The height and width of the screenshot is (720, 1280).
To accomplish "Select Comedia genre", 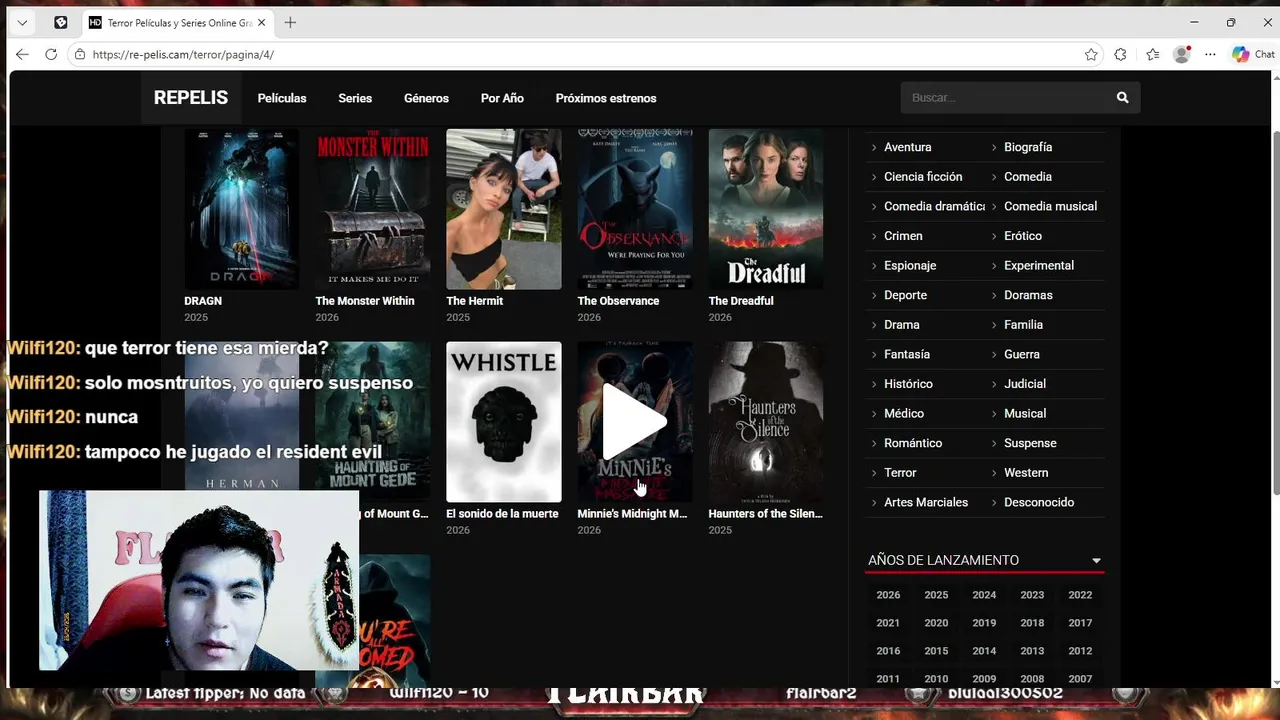I will click(1028, 177).
